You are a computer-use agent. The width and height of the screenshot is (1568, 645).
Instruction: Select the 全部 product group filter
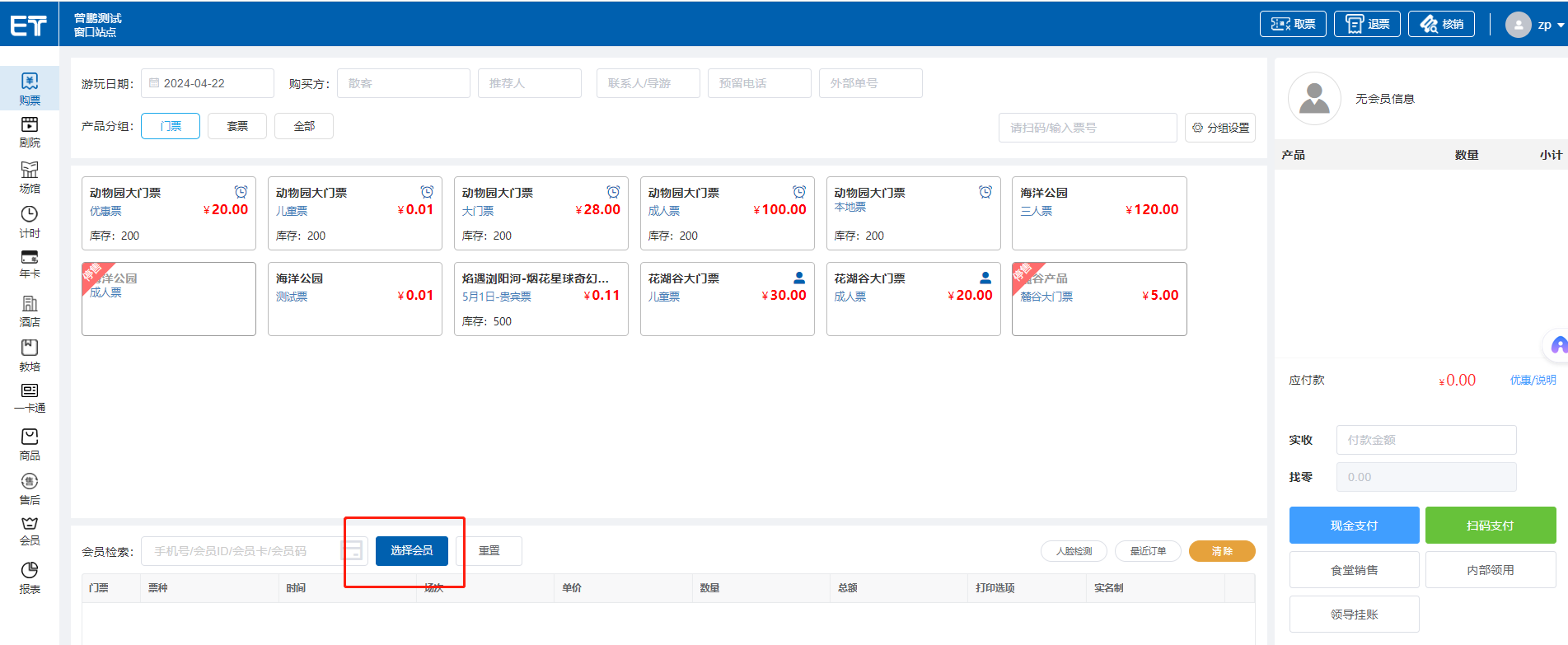click(x=304, y=126)
